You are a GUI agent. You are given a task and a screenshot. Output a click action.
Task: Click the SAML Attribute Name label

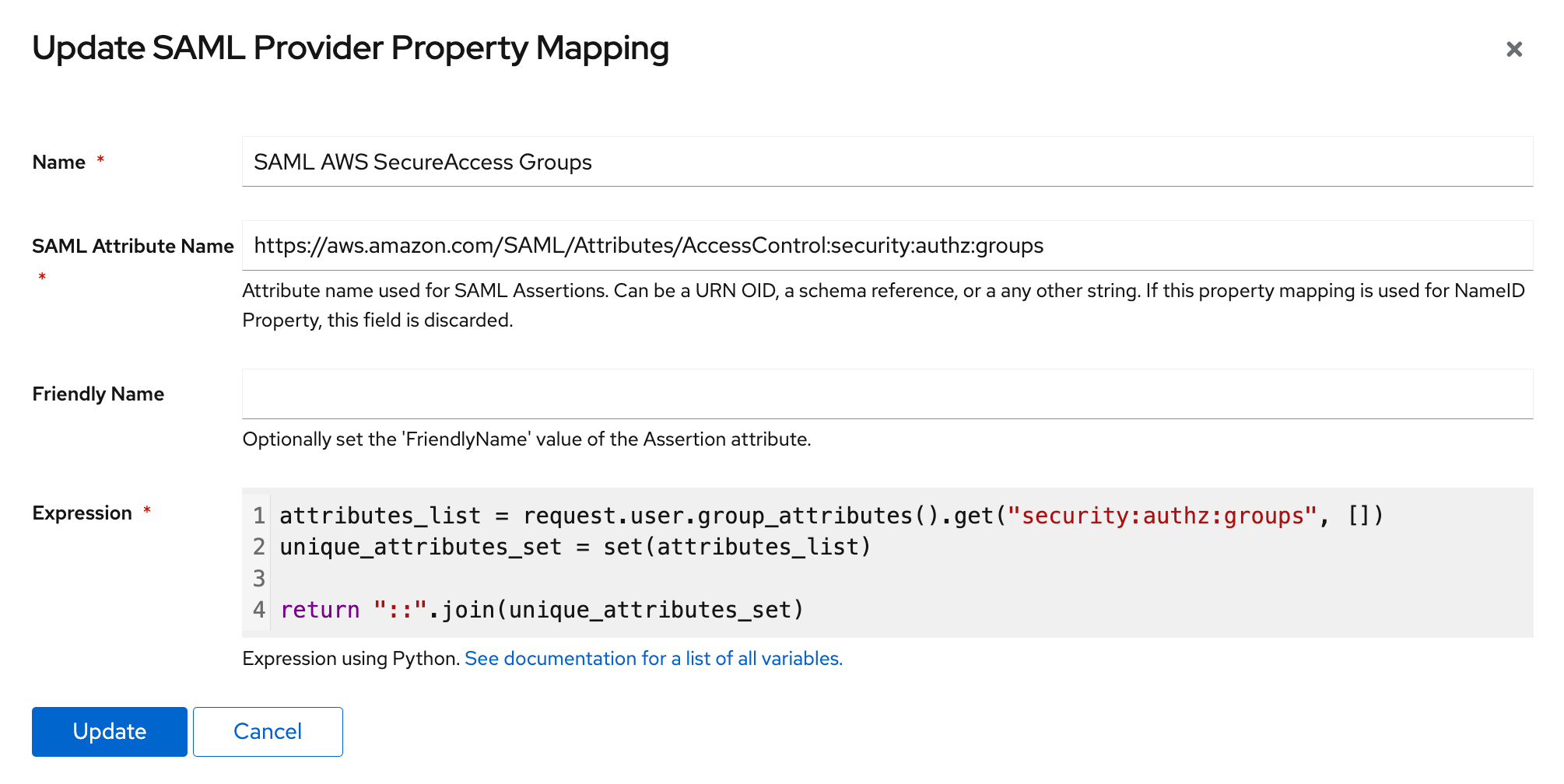point(133,247)
